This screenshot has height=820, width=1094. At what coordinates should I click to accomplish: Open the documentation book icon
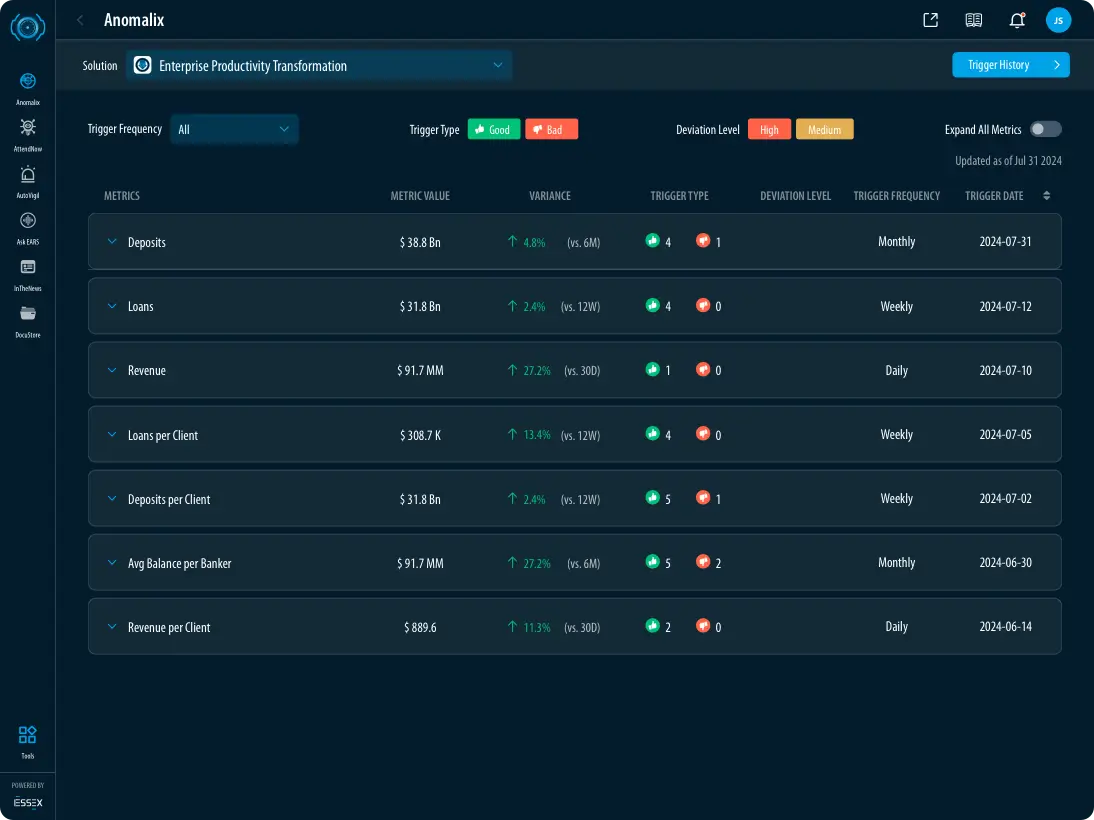click(973, 20)
